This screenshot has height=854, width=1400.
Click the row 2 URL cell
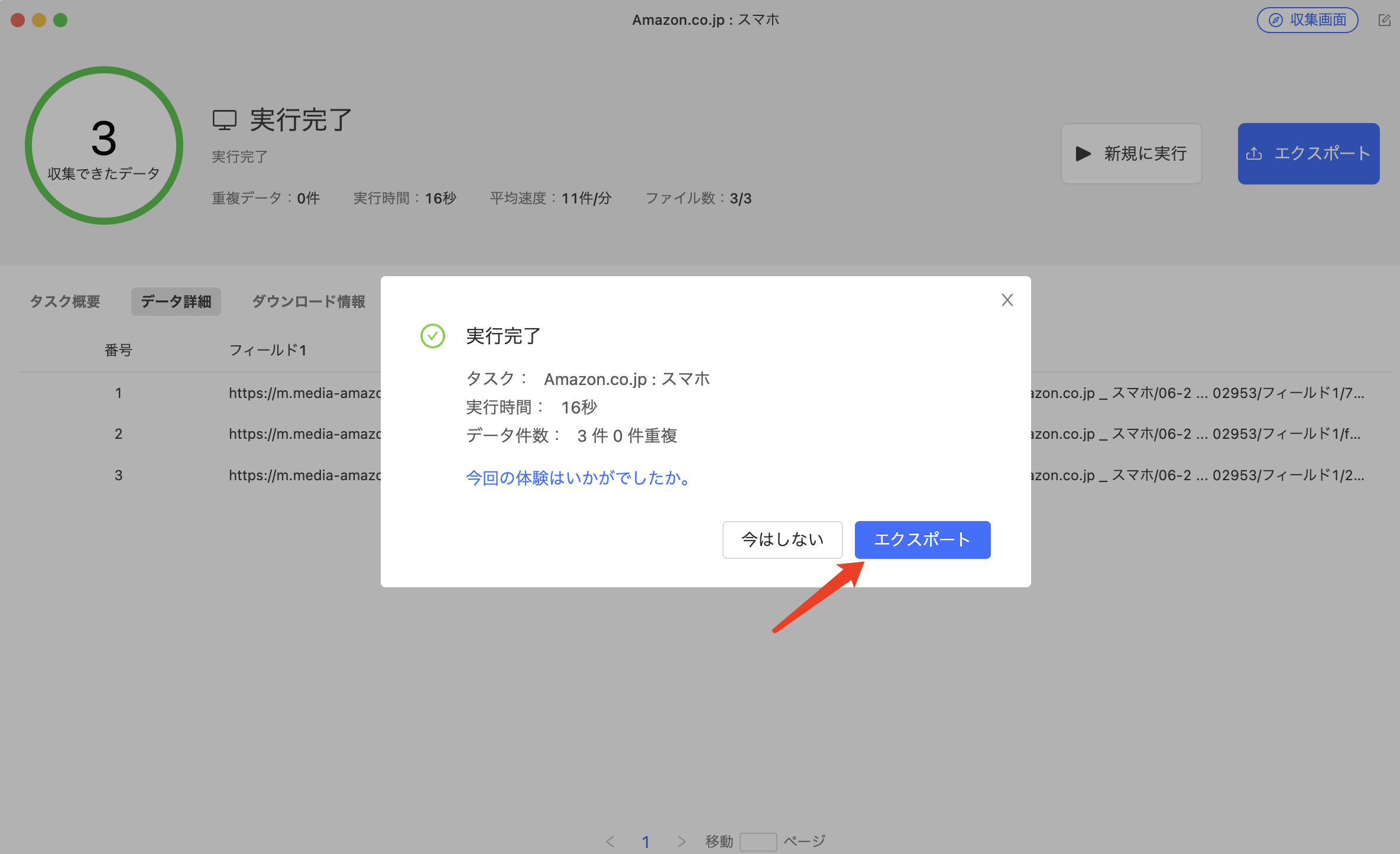coord(304,434)
